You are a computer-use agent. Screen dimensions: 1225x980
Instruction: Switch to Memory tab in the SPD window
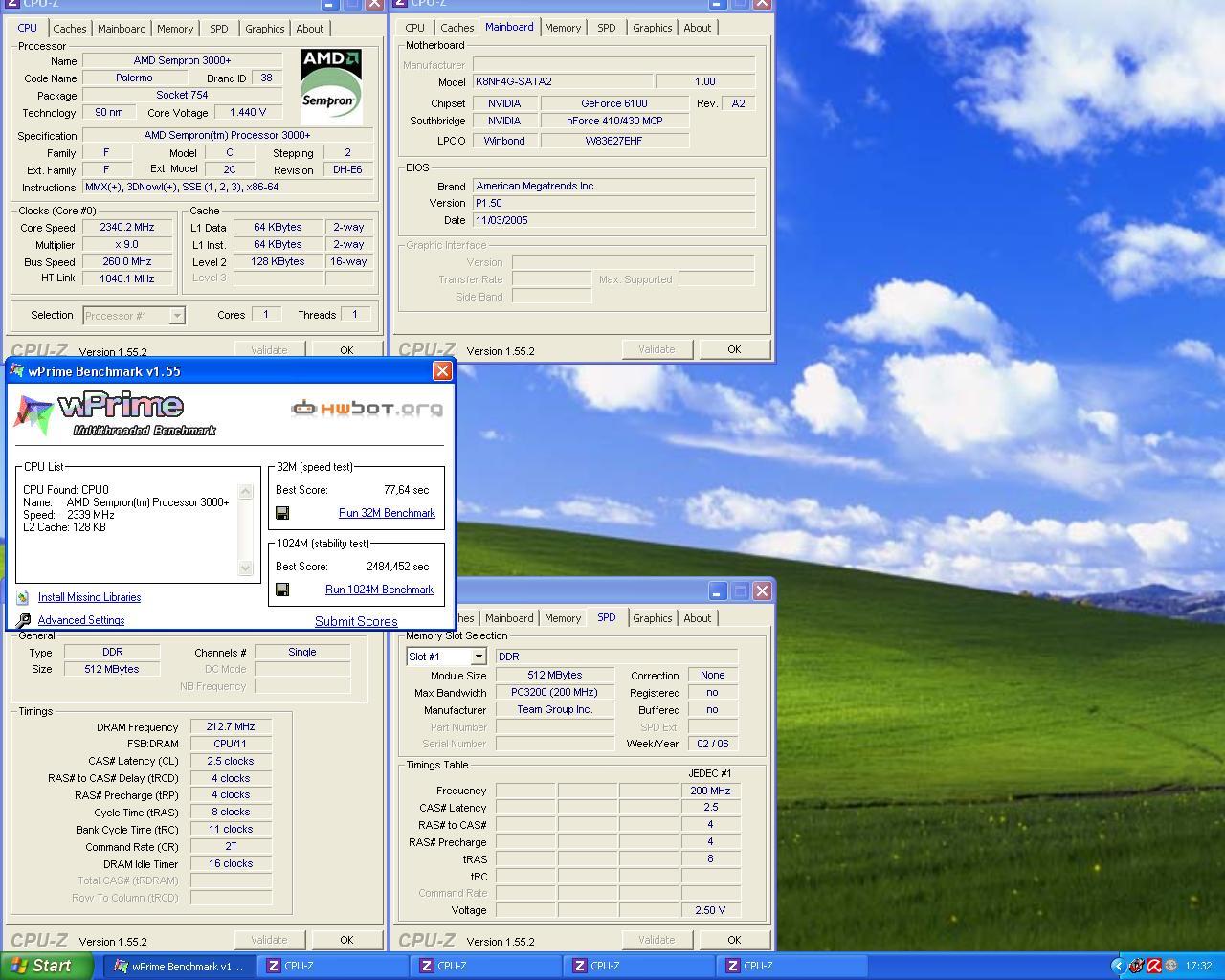coord(563,618)
